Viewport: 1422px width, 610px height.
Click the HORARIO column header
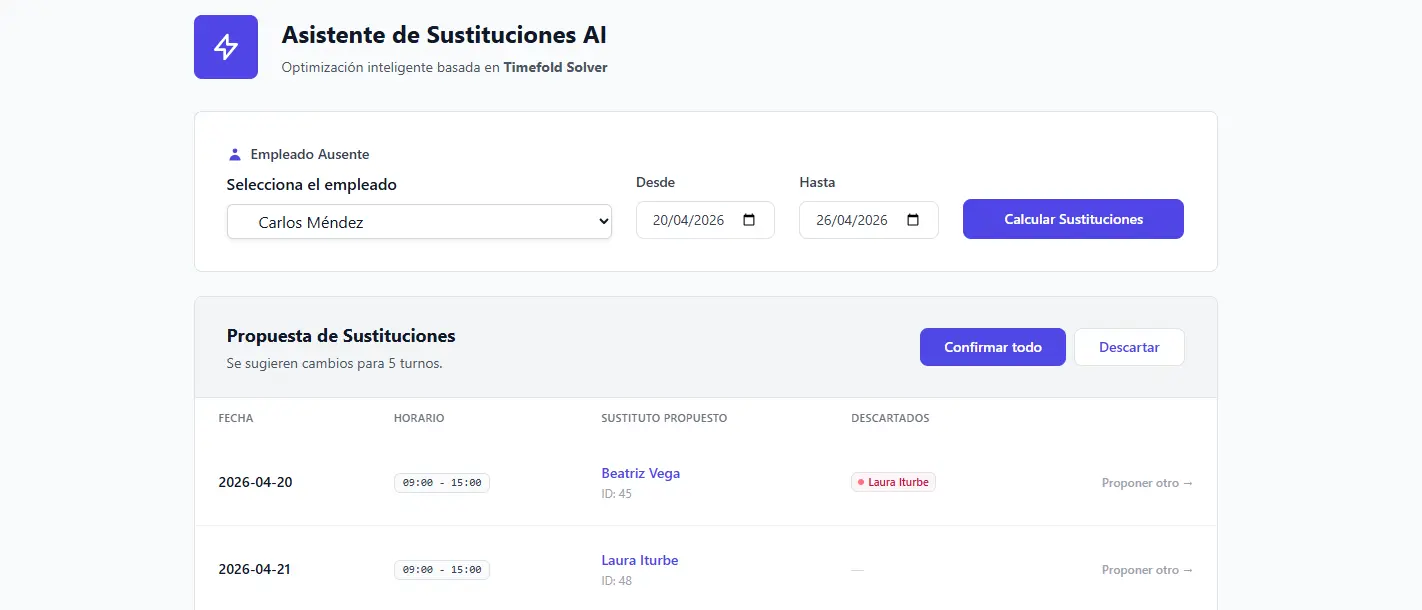pyautogui.click(x=419, y=418)
